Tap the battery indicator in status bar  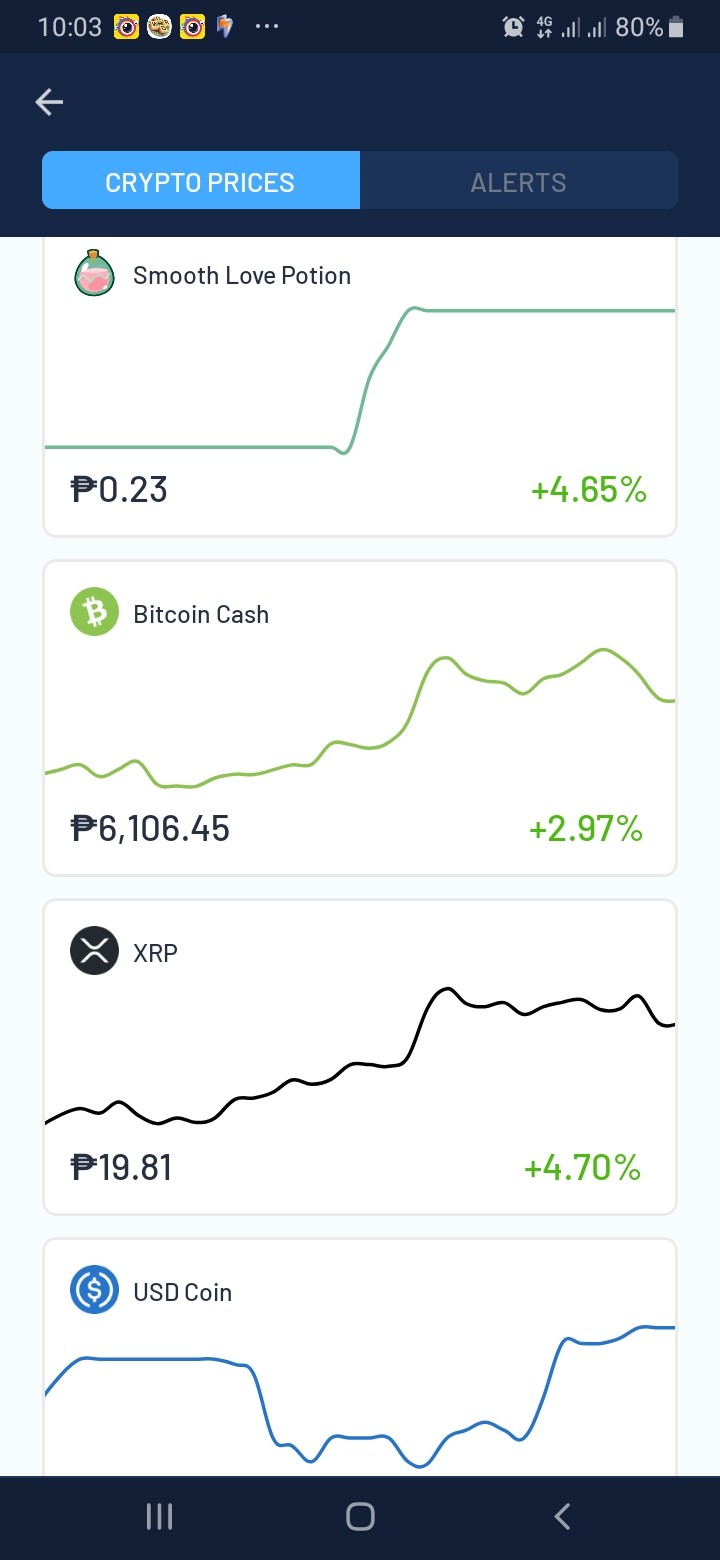(x=676, y=27)
